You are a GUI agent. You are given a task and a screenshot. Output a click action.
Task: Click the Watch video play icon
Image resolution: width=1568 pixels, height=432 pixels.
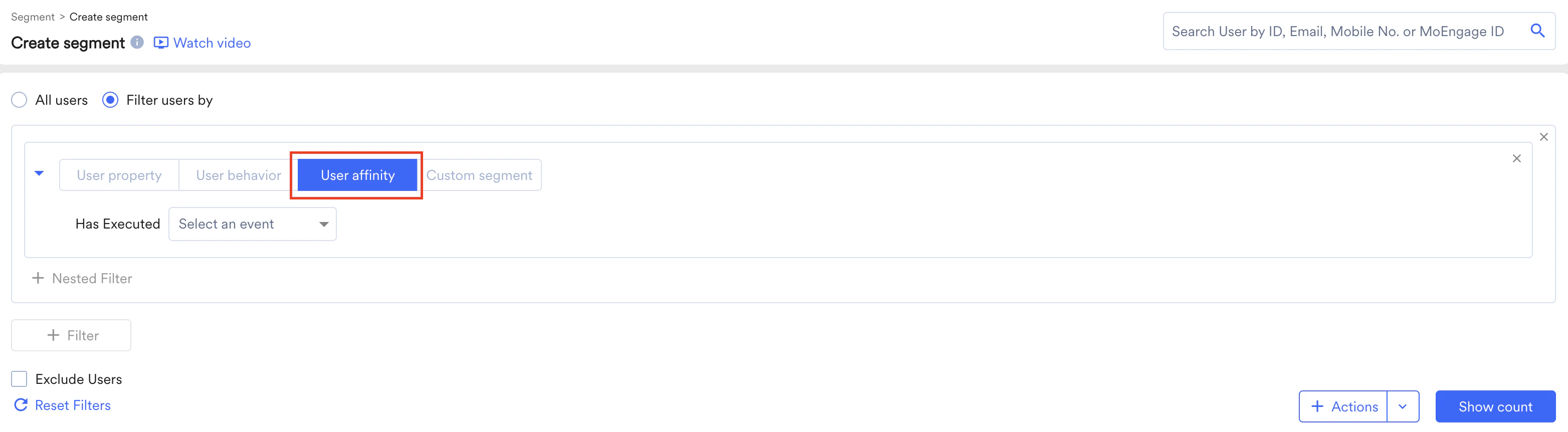(x=160, y=43)
